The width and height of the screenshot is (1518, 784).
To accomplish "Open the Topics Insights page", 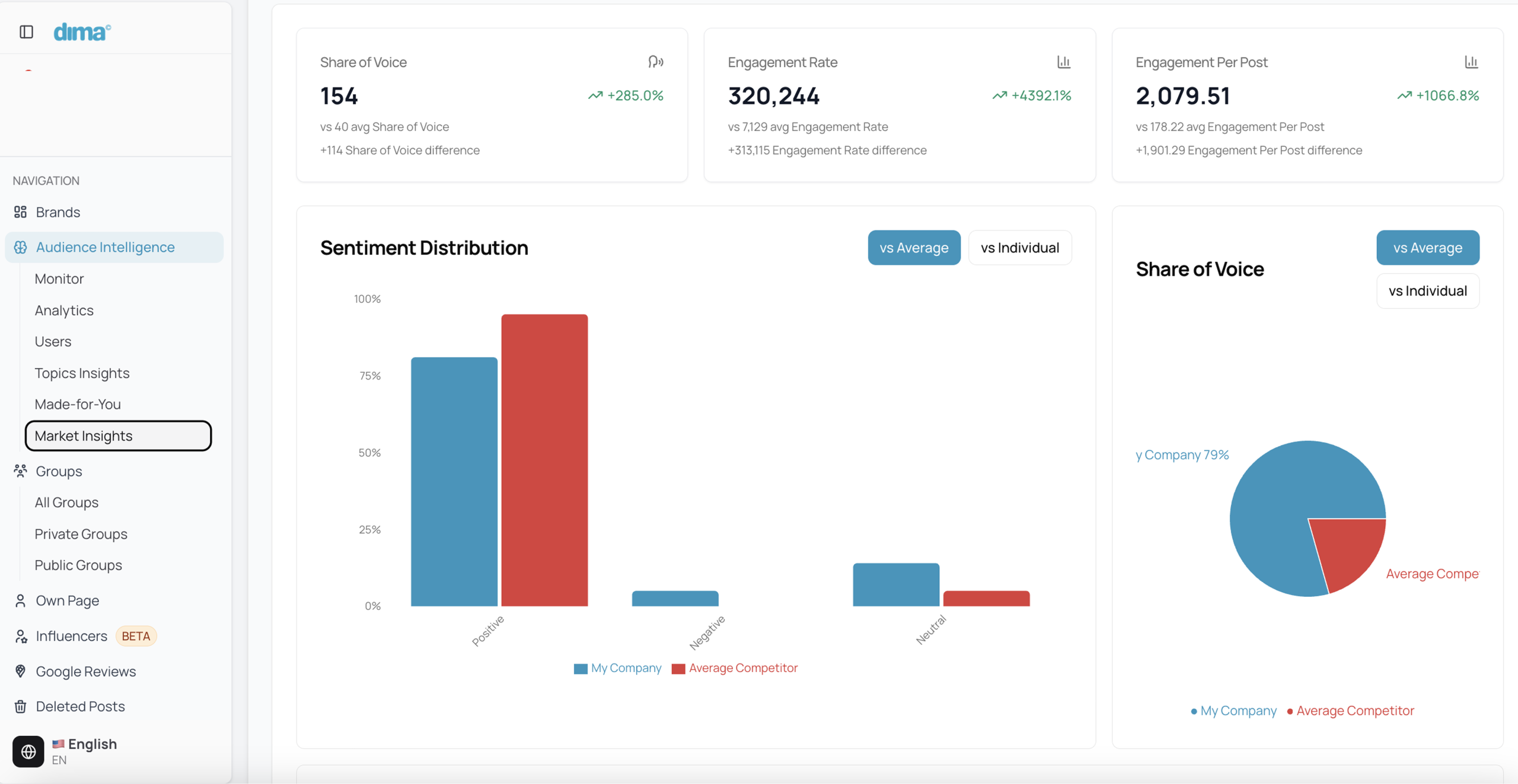I will click(x=82, y=373).
